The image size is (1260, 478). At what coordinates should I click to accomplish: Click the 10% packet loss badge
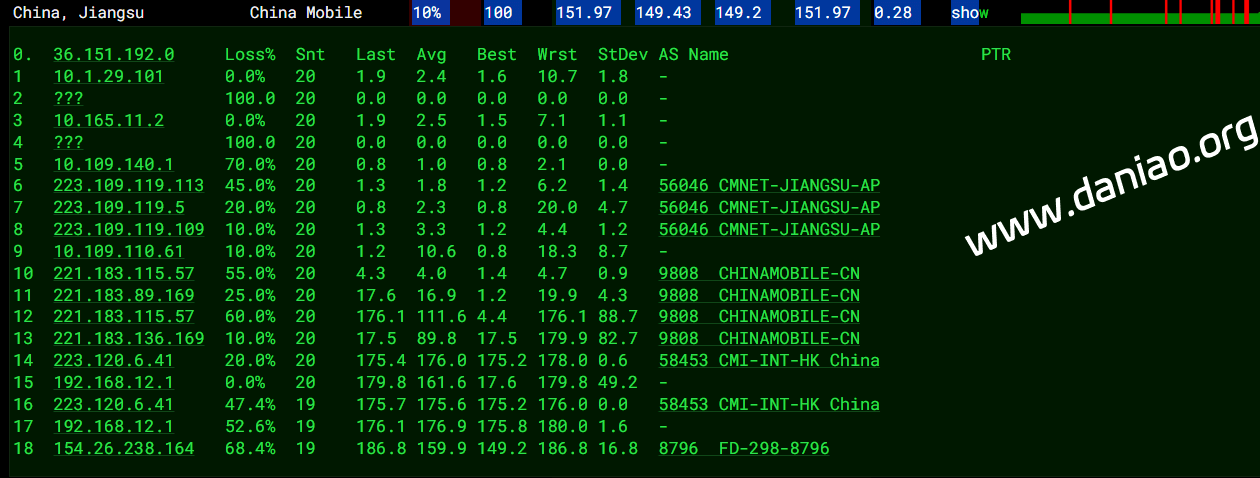427,13
